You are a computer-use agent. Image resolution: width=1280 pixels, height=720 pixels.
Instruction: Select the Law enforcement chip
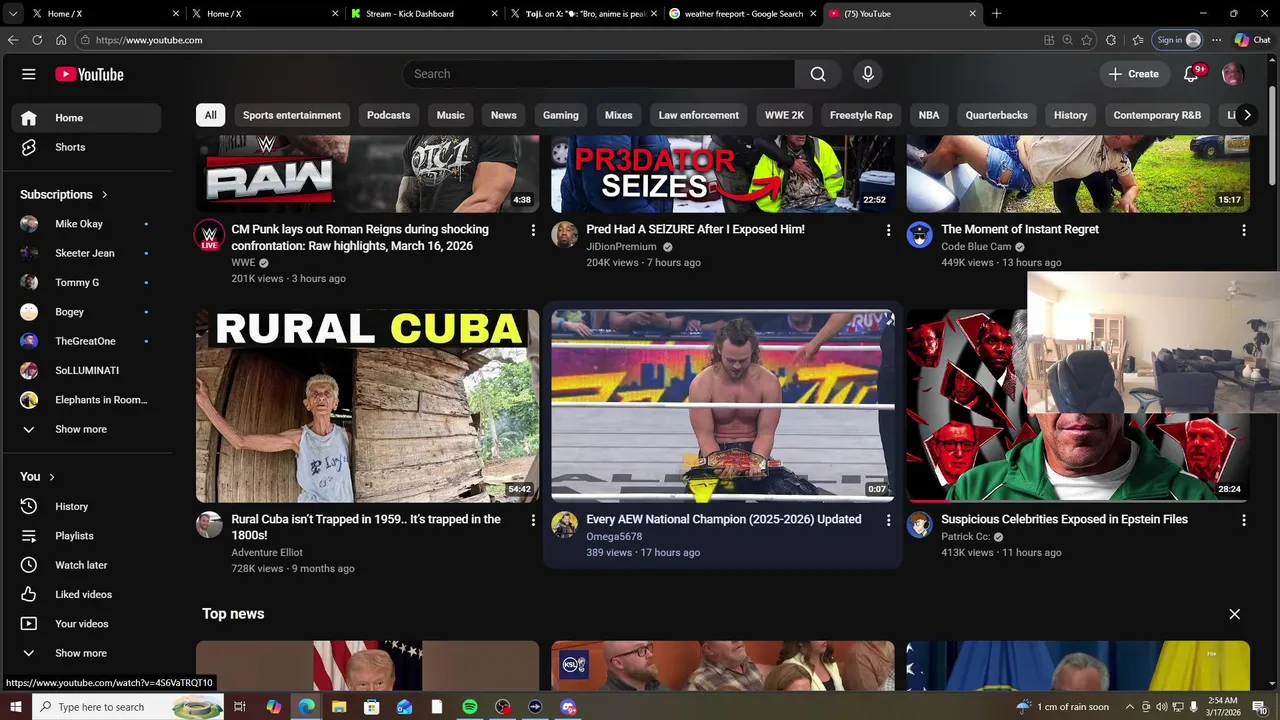pos(698,115)
